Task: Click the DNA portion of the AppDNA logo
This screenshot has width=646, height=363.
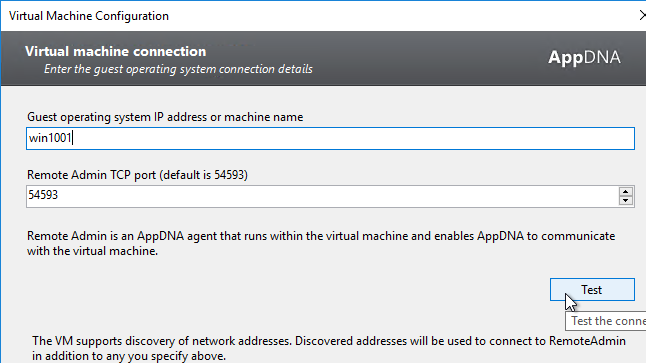Action: tap(602, 57)
